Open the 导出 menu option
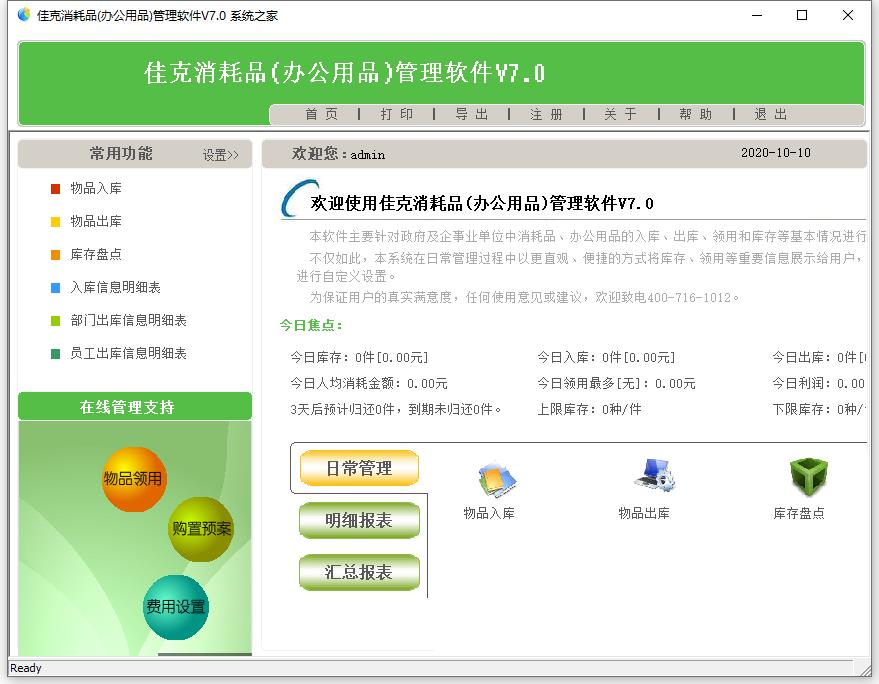Viewport: 879px width, 684px height. [473, 114]
